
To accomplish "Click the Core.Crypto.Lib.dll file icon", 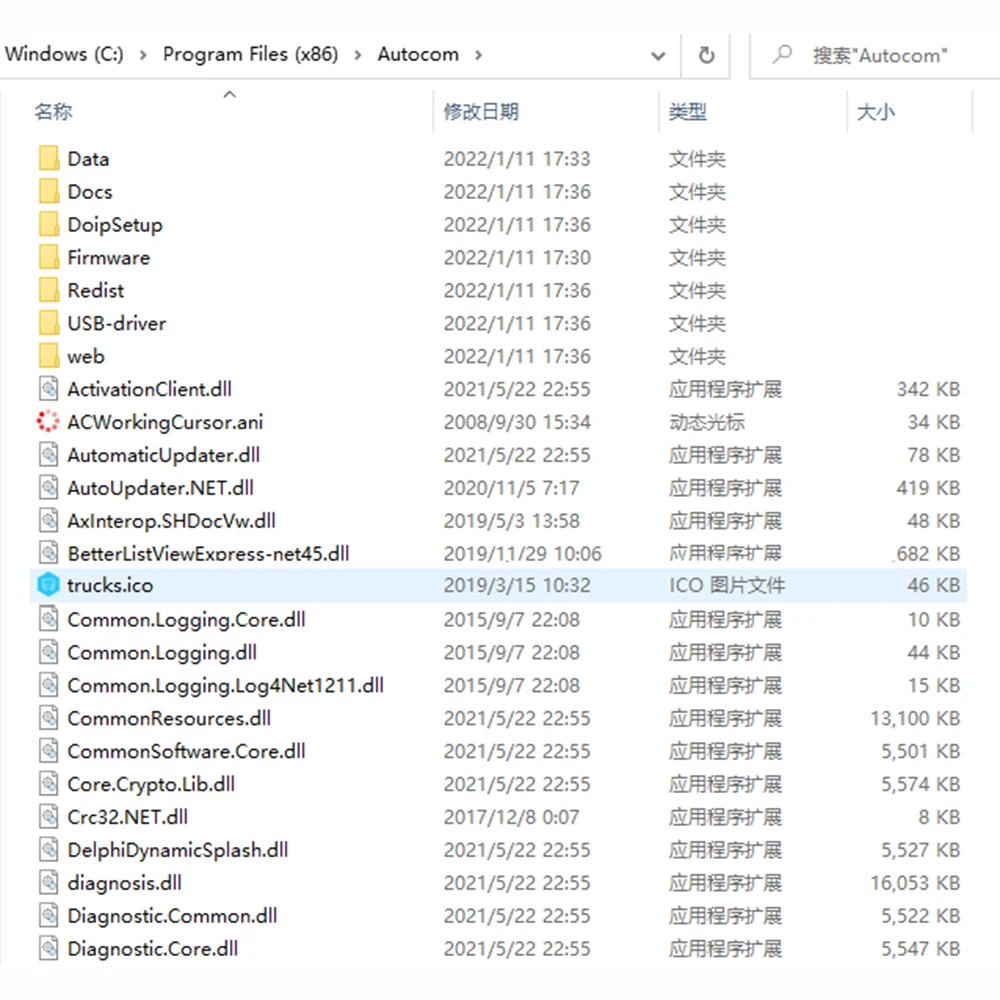I will point(48,784).
